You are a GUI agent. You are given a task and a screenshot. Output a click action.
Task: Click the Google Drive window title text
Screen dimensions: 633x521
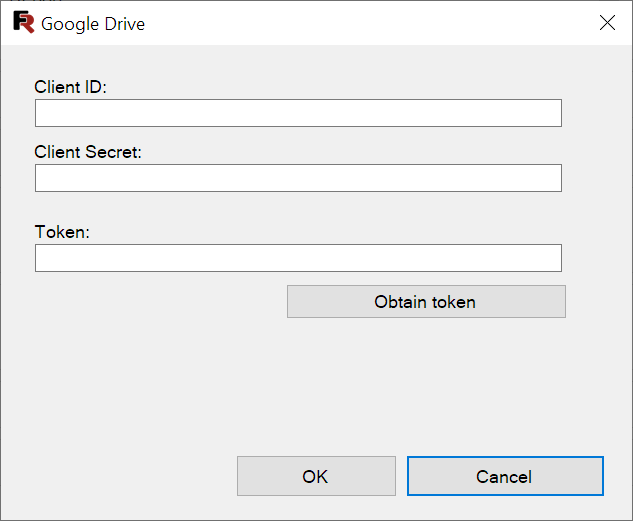(x=93, y=24)
